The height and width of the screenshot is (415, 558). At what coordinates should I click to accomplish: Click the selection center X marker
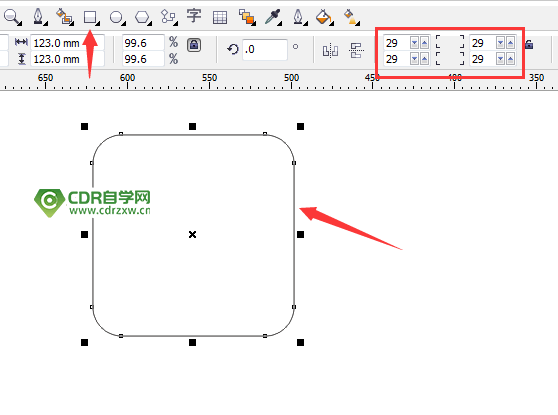[x=193, y=235]
